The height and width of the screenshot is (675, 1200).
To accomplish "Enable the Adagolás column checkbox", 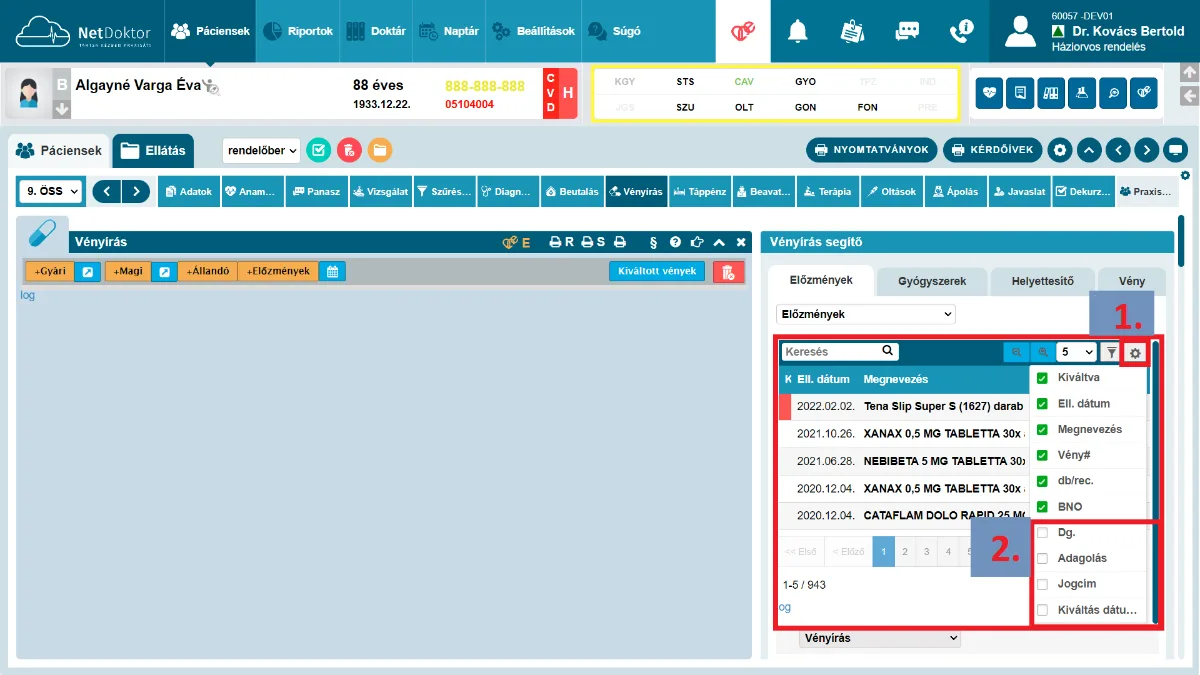I will pyautogui.click(x=1042, y=558).
